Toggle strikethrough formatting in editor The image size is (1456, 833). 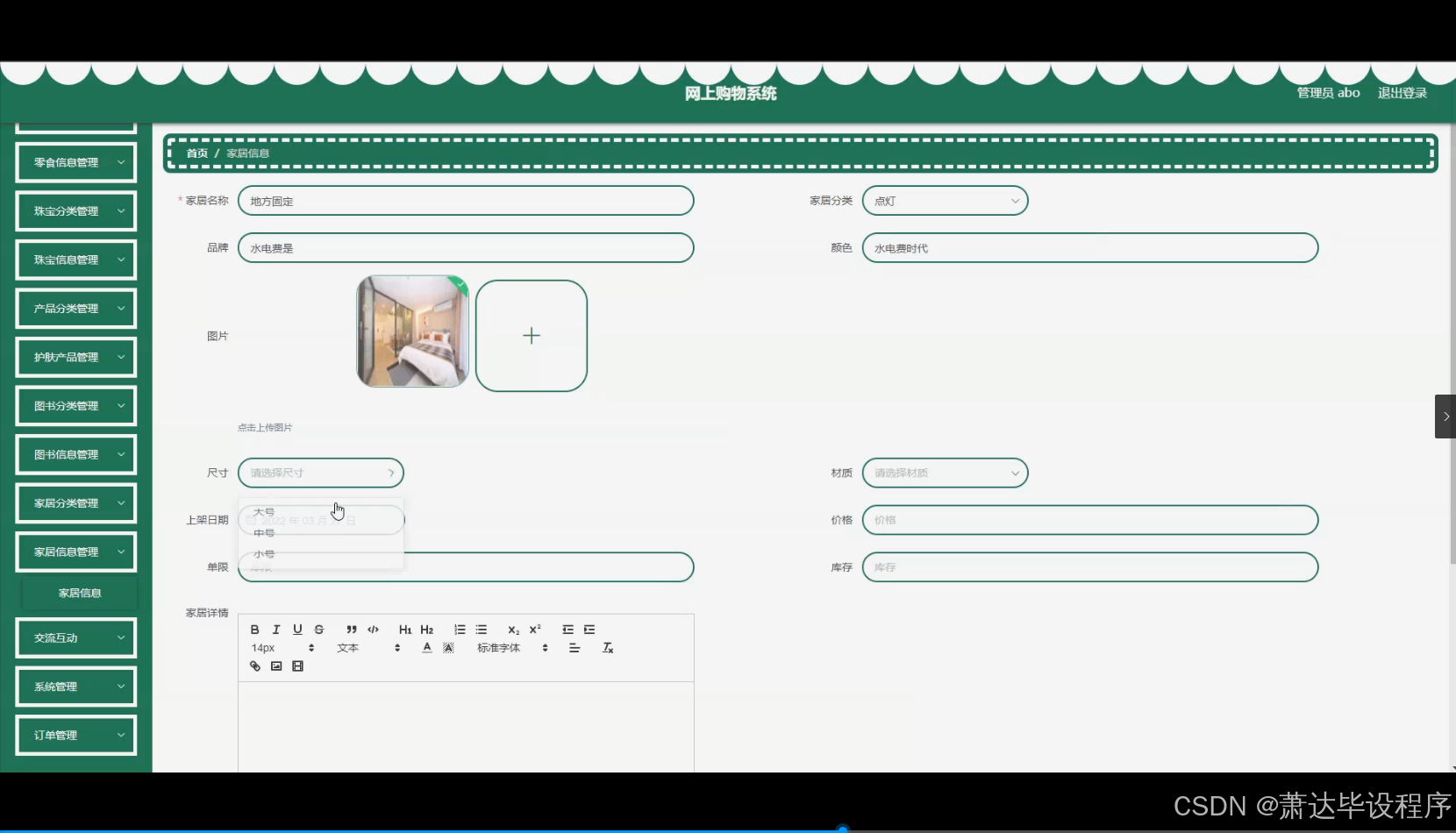[x=319, y=630]
